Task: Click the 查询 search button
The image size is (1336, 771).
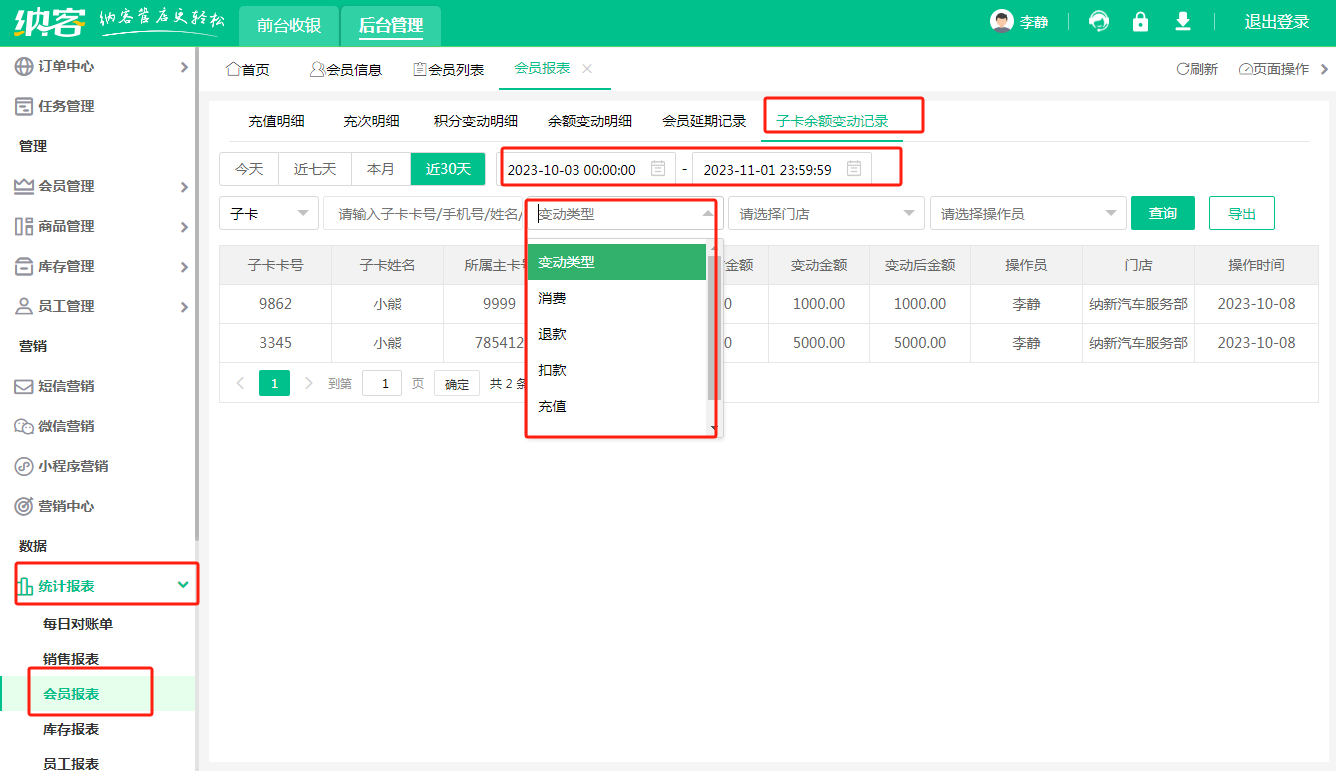Action: tap(1162, 213)
